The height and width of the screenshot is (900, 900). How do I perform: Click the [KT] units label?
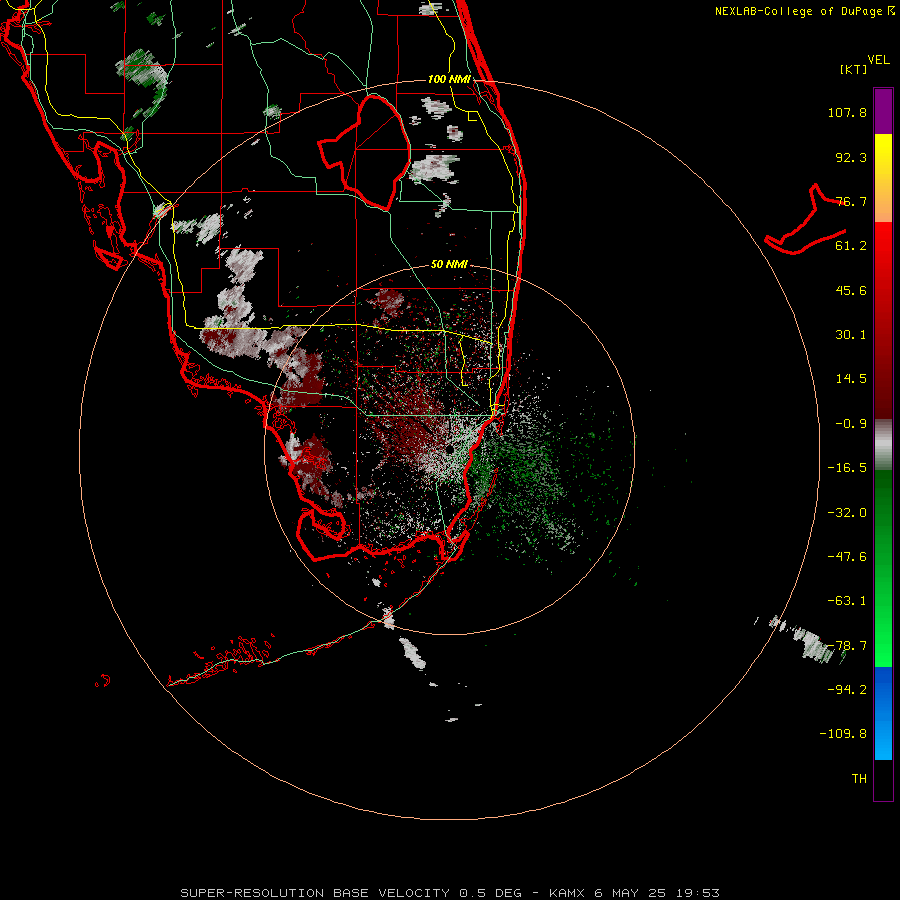pos(854,69)
